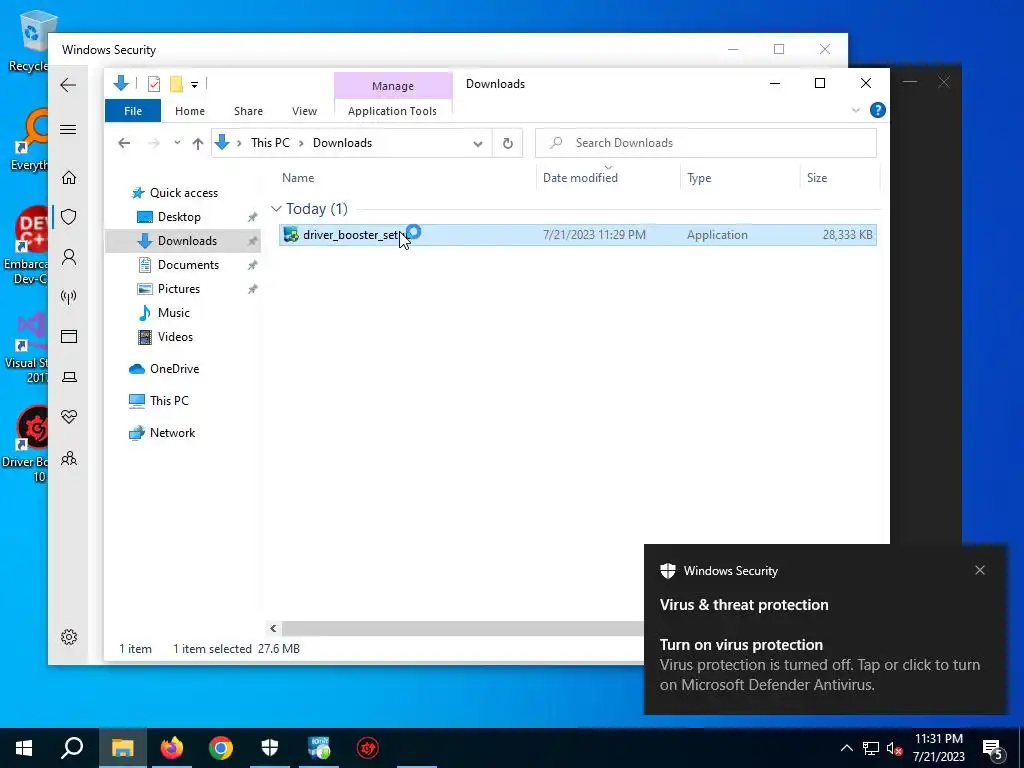The height and width of the screenshot is (768, 1024).
Task: Click New folder icon in quick access toolbar
Action: [176, 84]
